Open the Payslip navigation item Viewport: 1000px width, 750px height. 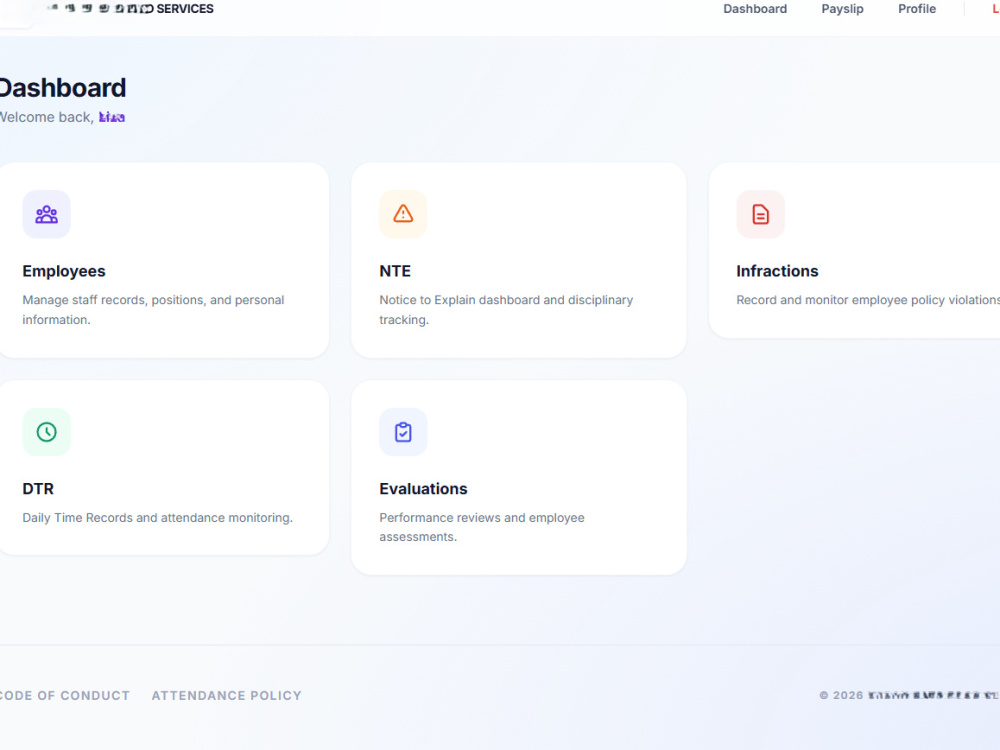[842, 9]
